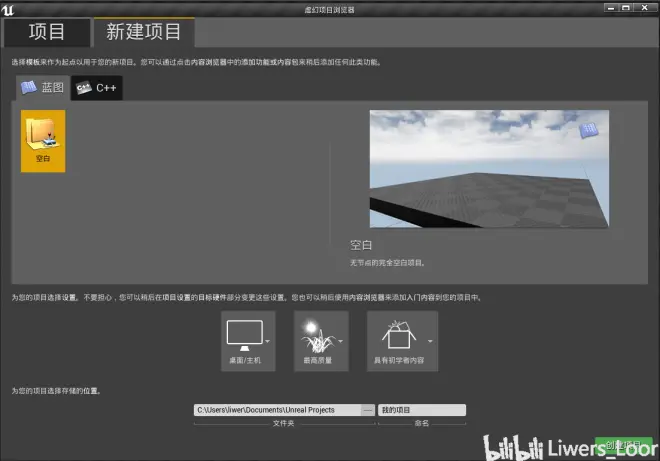Viewport: 660px width, 461px height.
Task: Click the blank template preview image
Action: 489,169
